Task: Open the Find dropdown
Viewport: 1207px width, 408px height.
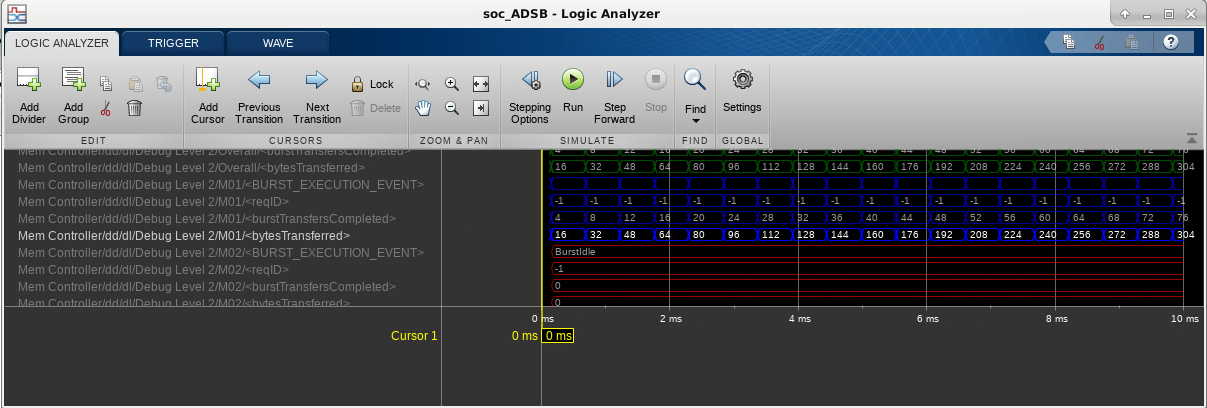Action: coord(695,96)
